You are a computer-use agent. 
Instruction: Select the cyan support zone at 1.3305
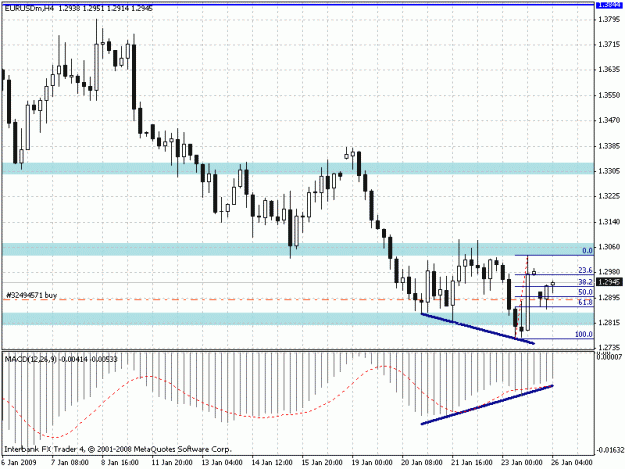point(298,169)
